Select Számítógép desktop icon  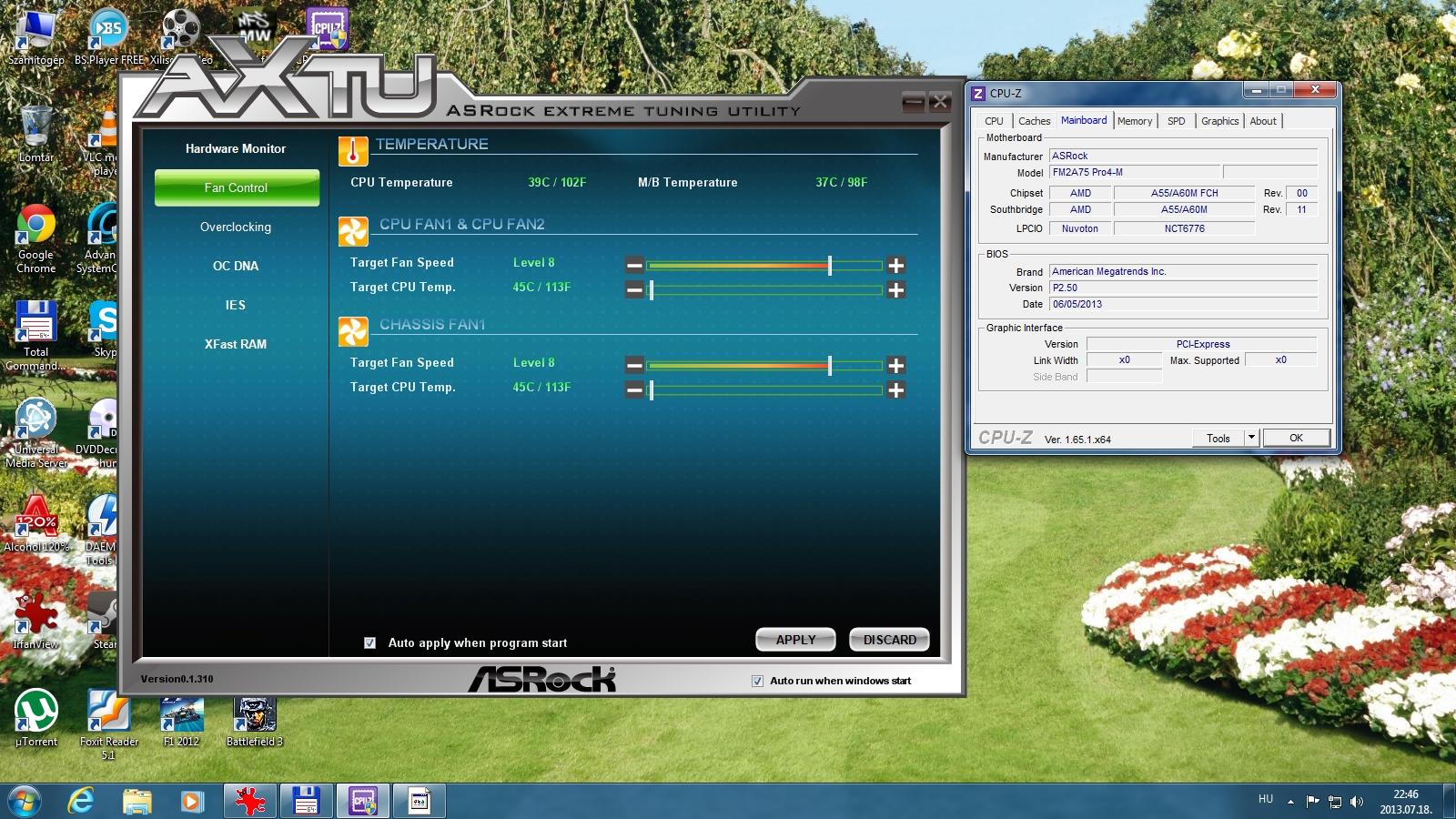pyautogui.click(x=36, y=38)
